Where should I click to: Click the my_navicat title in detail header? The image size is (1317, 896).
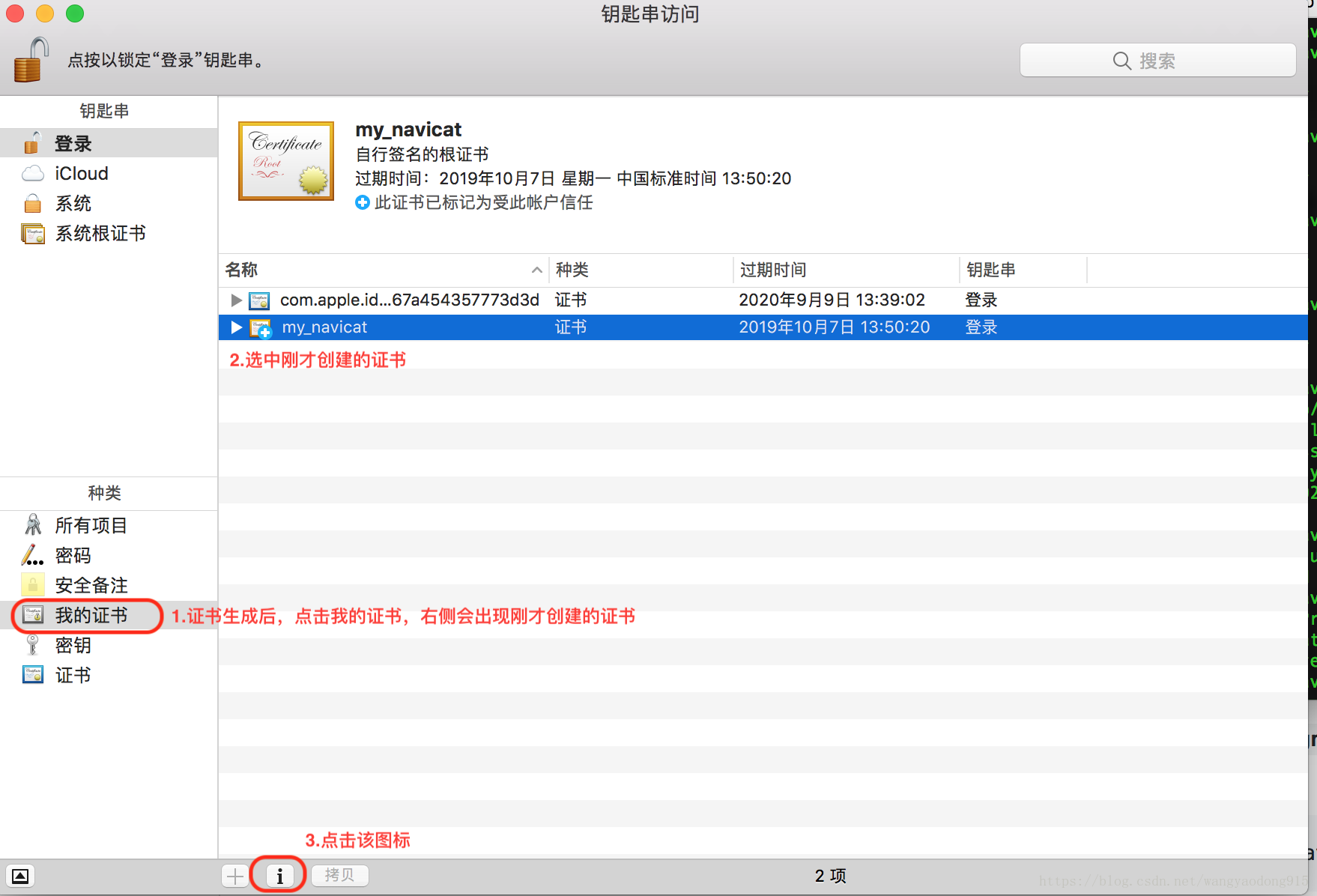click(408, 130)
